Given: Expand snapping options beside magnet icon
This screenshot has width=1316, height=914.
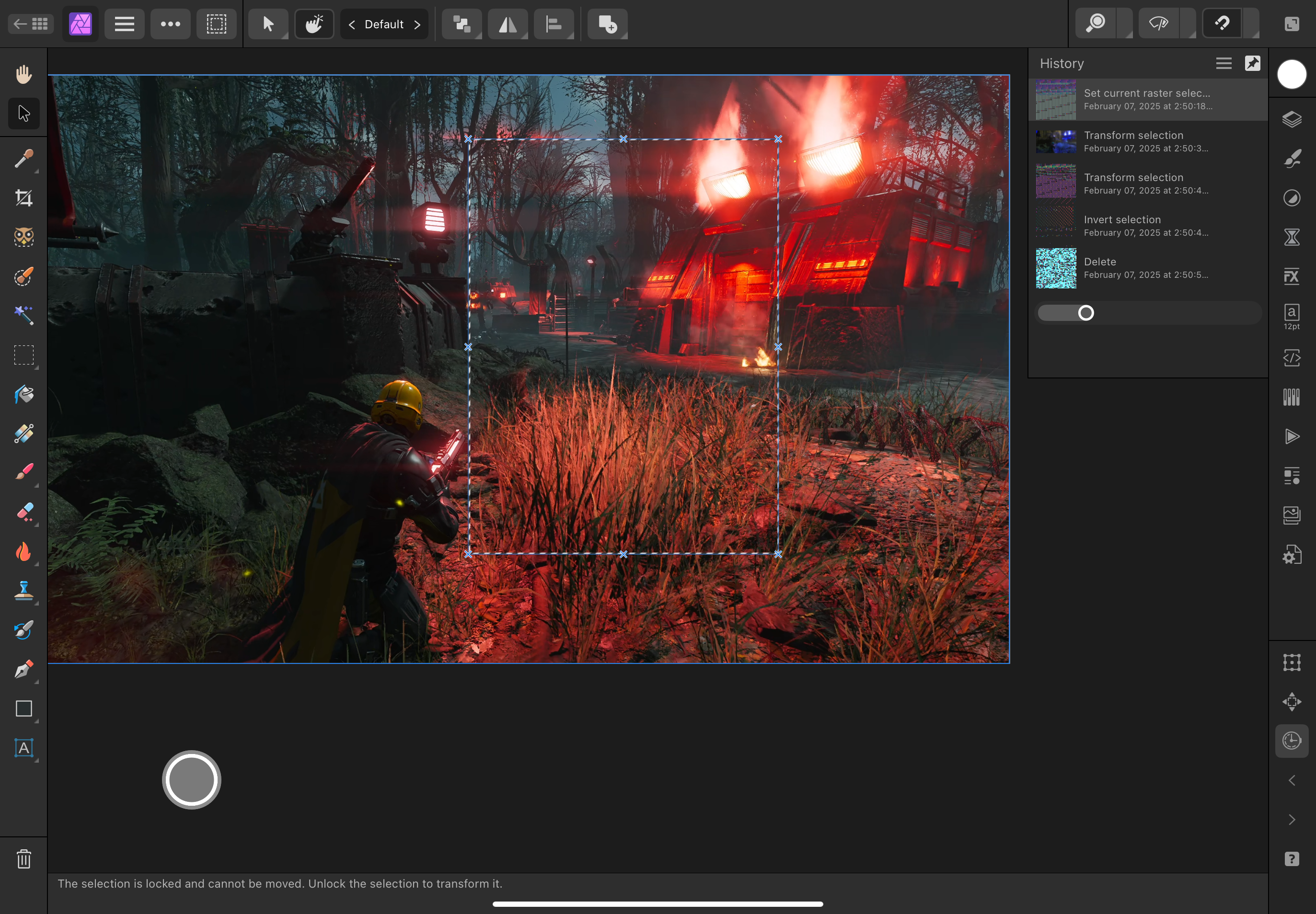Looking at the screenshot, I should [1251, 23].
